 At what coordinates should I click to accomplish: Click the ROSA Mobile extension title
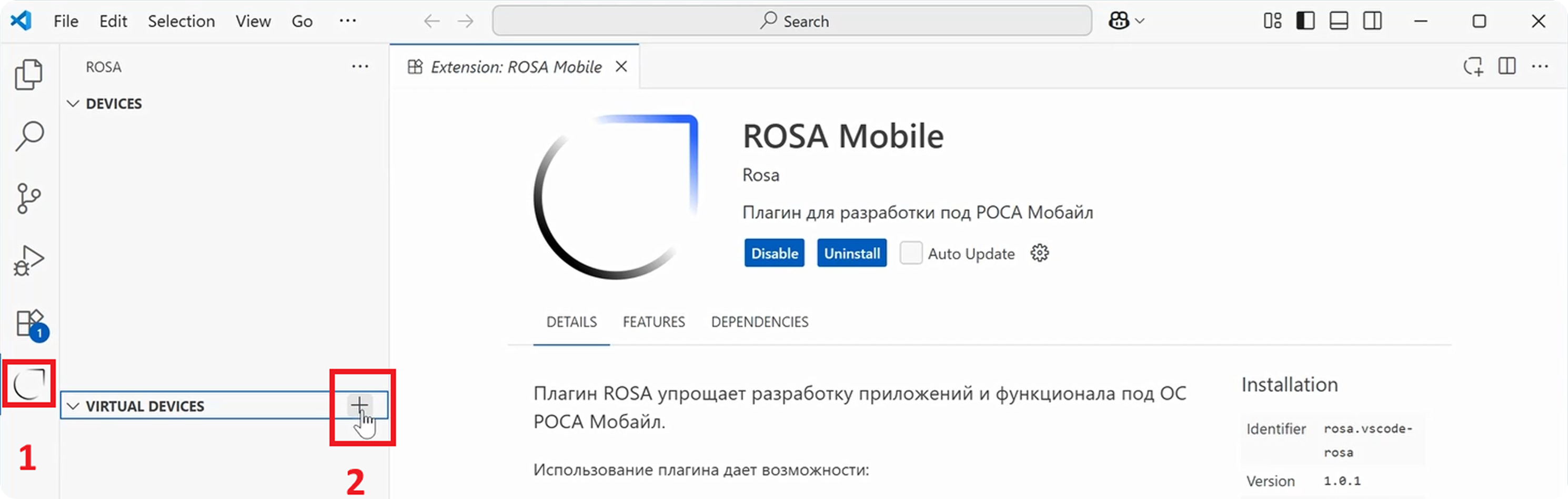[x=843, y=136]
